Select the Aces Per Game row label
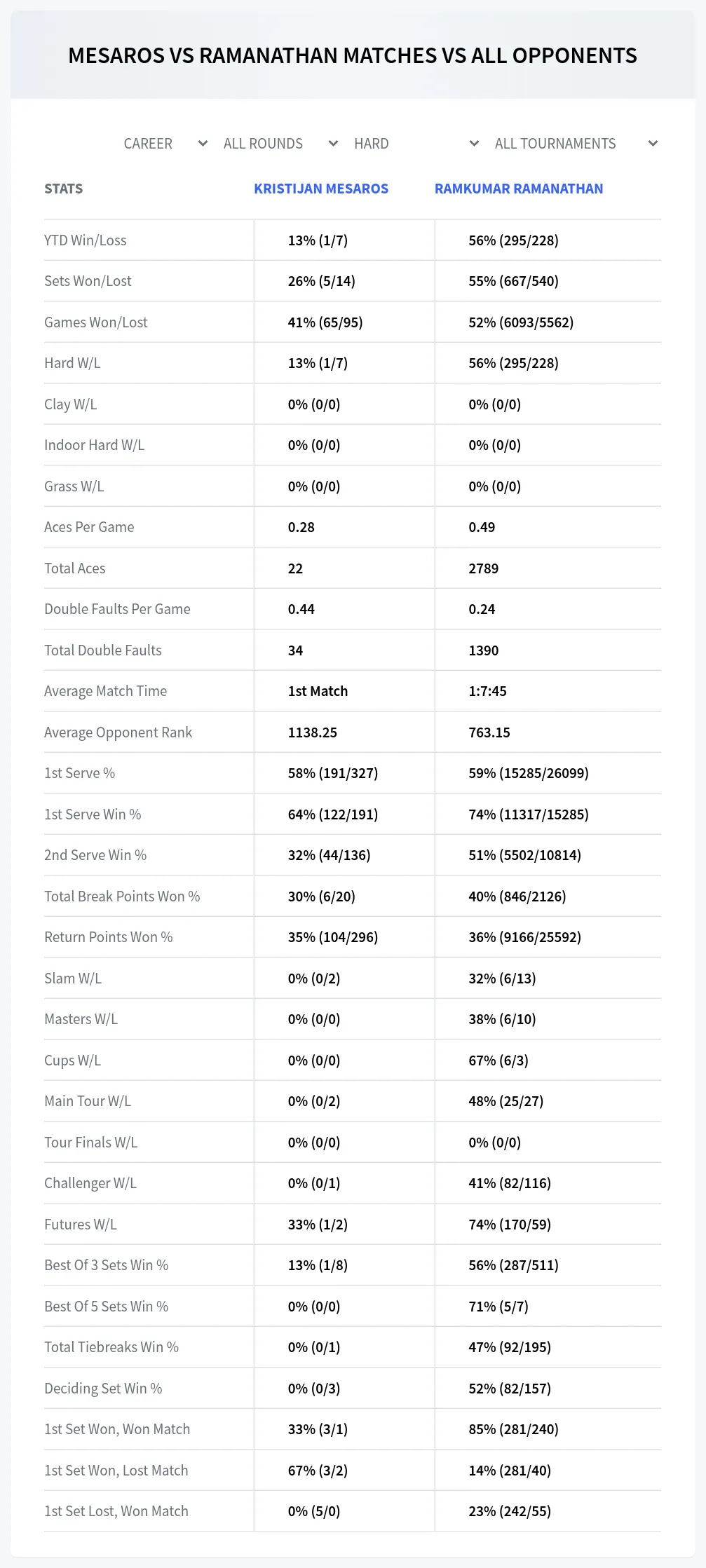Screen dimensions: 706x1568 pos(89,527)
